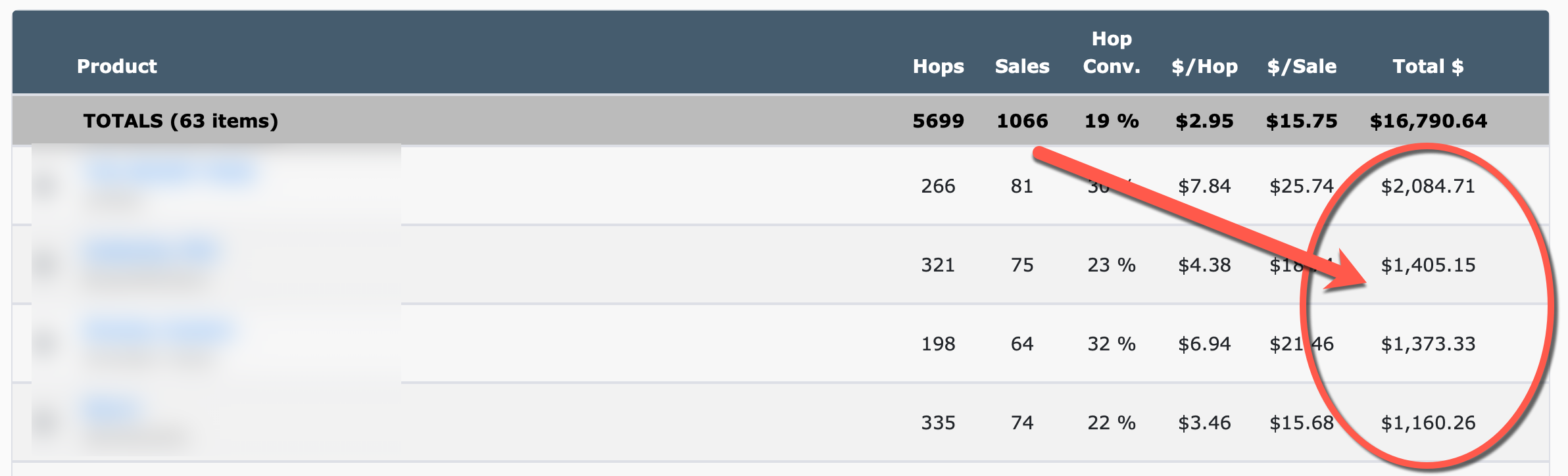Click blurred icon beside second row product

click(x=46, y=264)
